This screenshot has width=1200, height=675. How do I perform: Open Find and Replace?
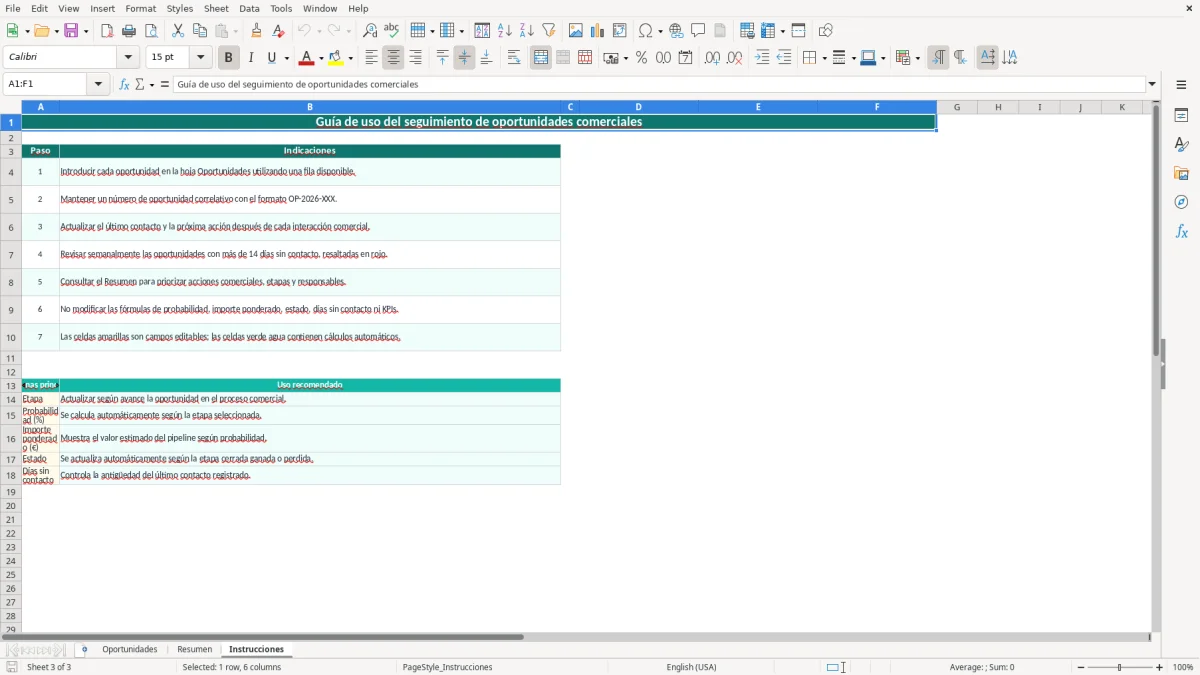[370, 31]
